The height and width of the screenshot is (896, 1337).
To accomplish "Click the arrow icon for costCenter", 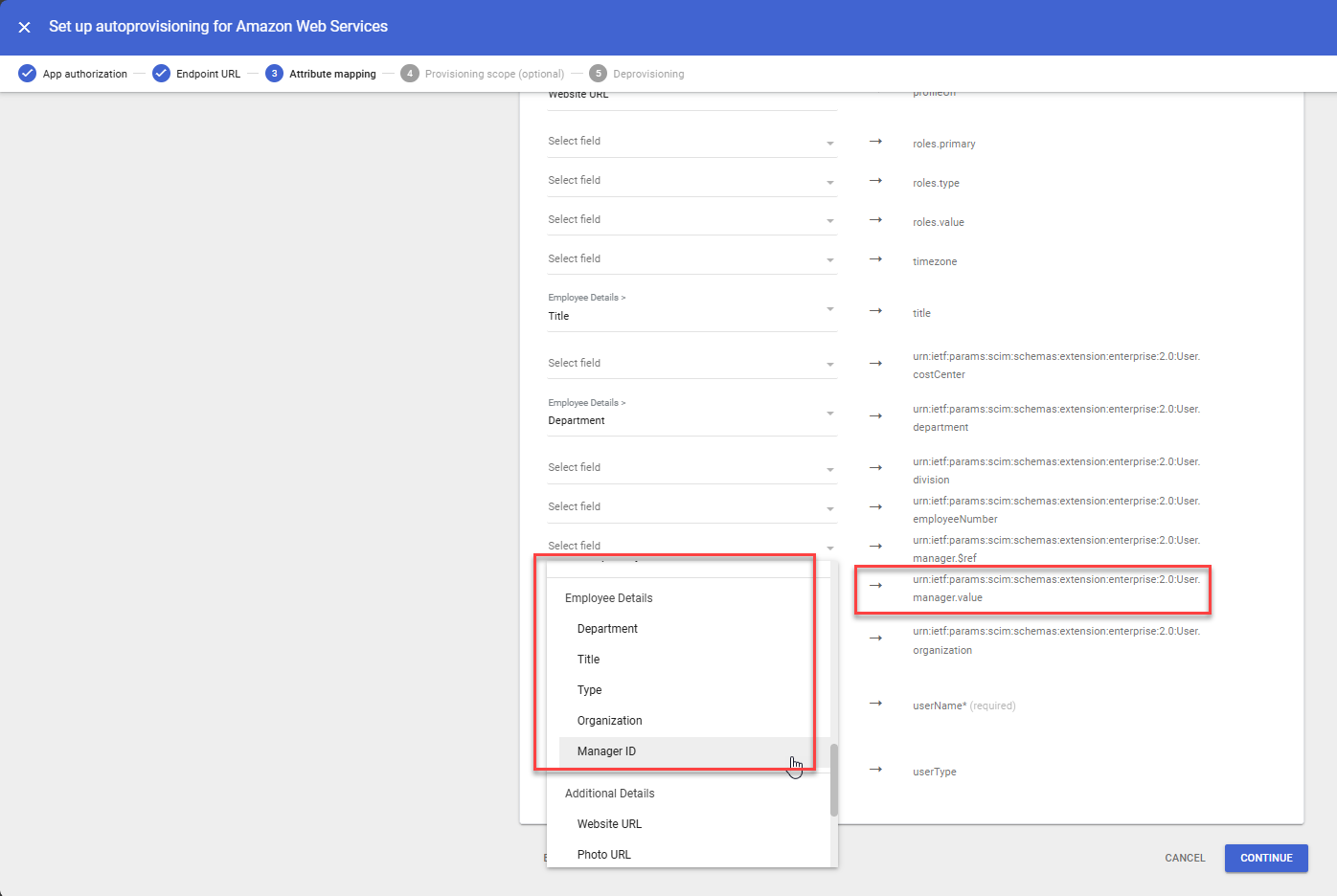I will tap(875, 364).
